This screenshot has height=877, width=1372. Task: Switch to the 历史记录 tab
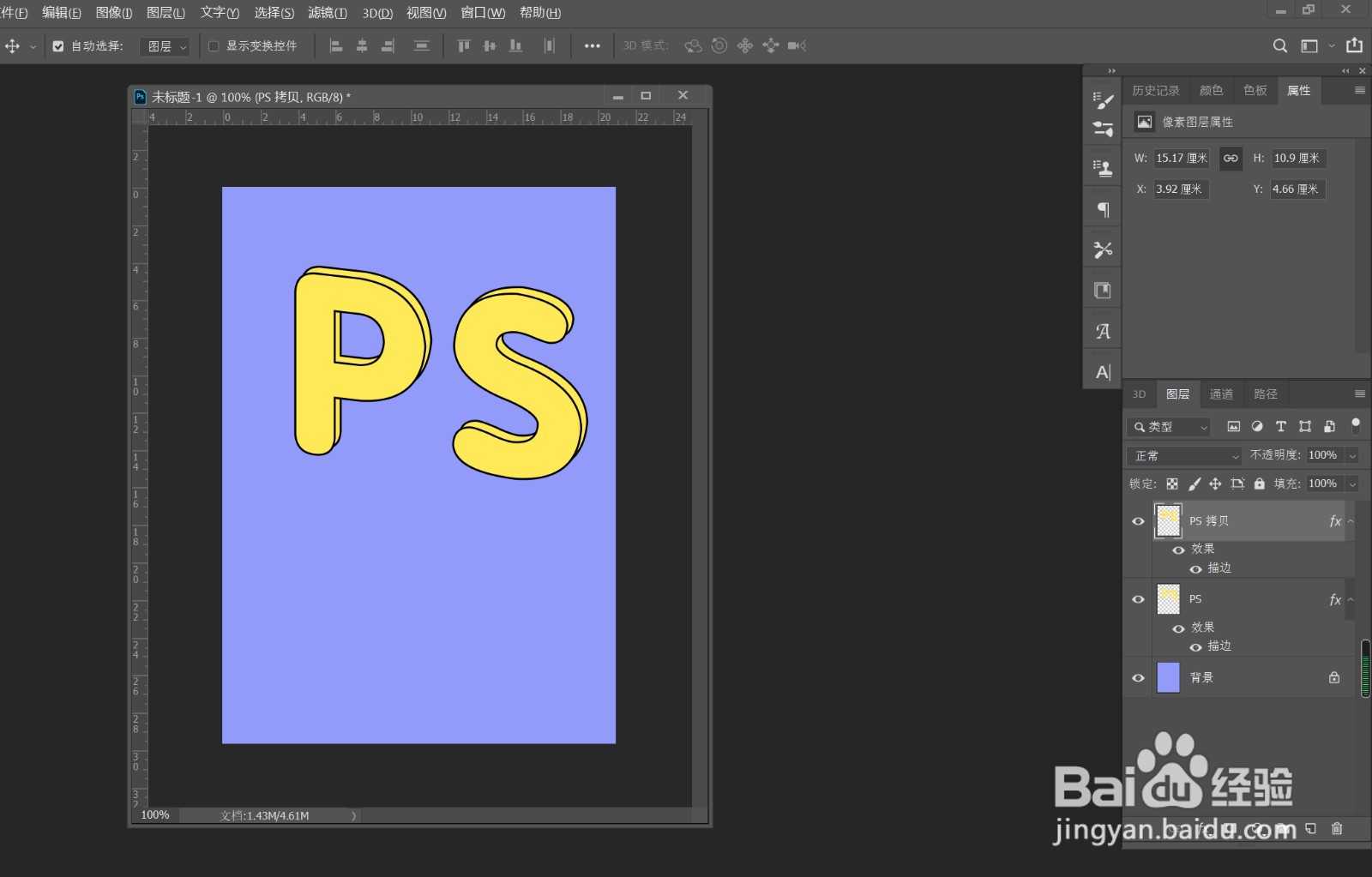(x=1156, y=91)
